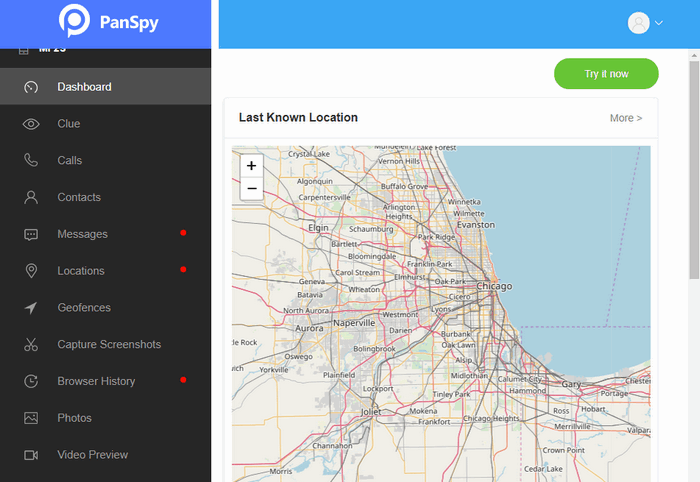Click the Video Preview camera icon

(x=31, y=455)
